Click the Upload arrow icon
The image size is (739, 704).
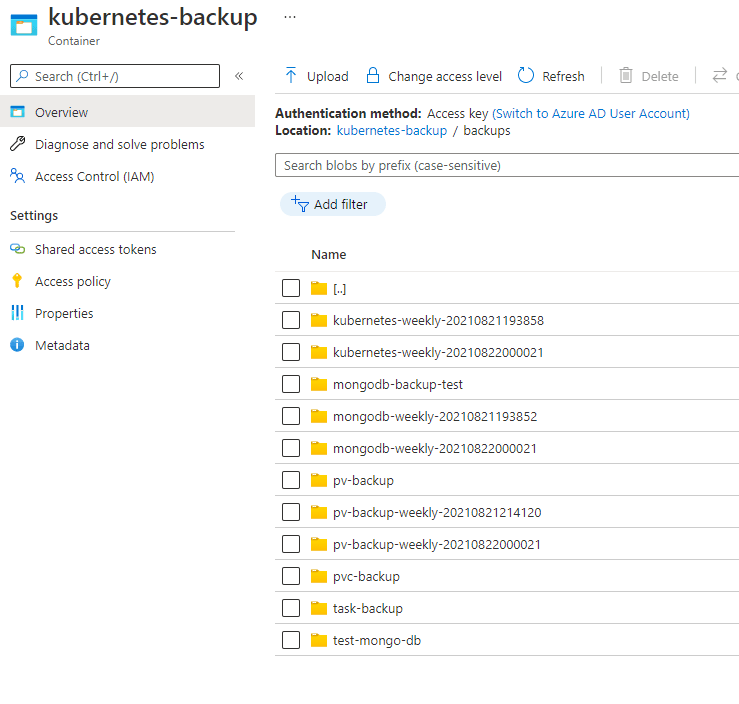291,75
